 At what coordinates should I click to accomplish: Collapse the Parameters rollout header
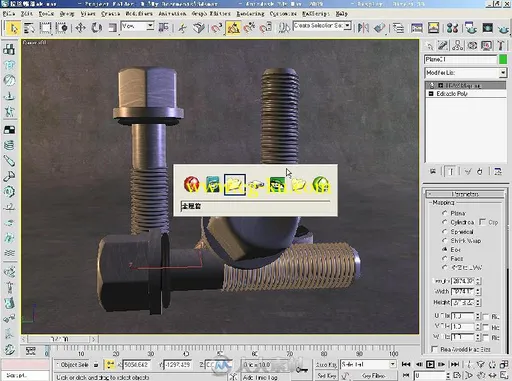coord(466,194)
